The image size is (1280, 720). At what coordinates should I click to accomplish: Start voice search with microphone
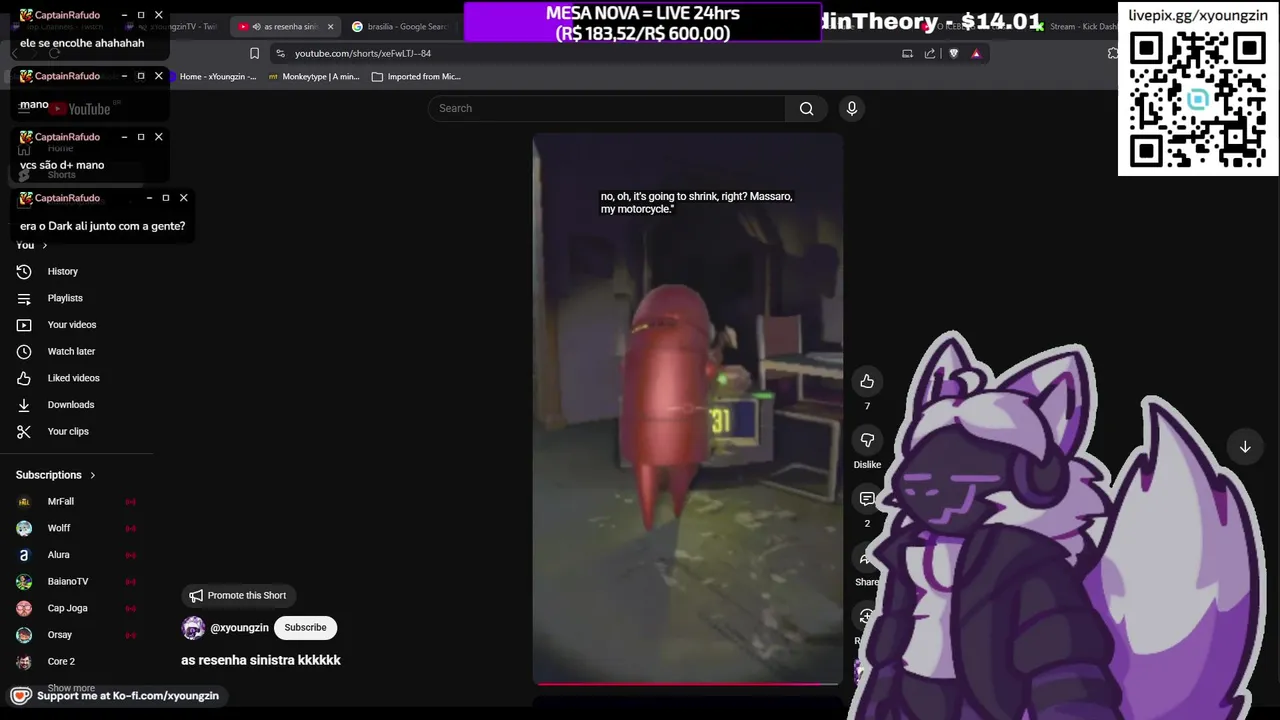(x=852, y=108)
